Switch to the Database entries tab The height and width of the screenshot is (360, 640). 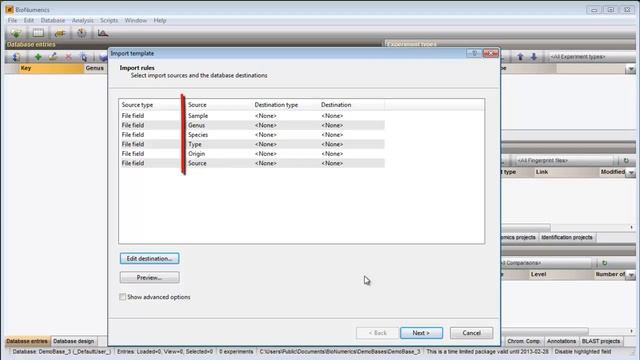coord(27,341)
